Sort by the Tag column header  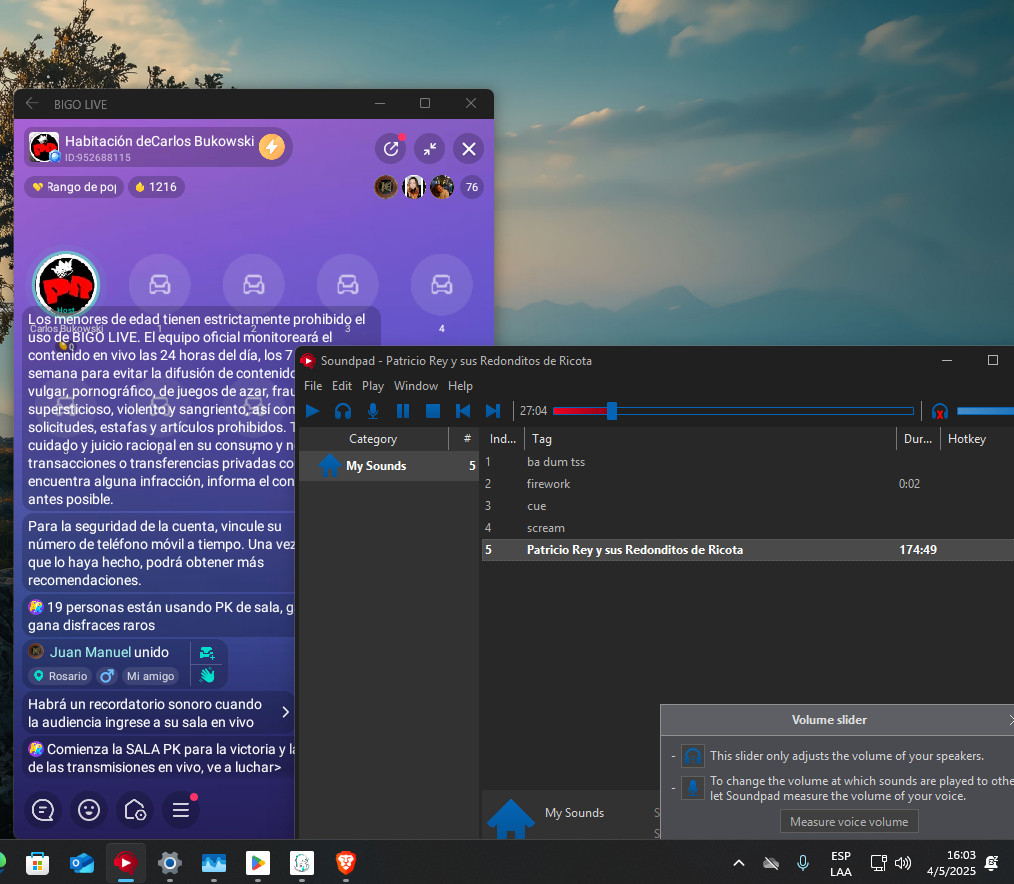tap(709, 438)
